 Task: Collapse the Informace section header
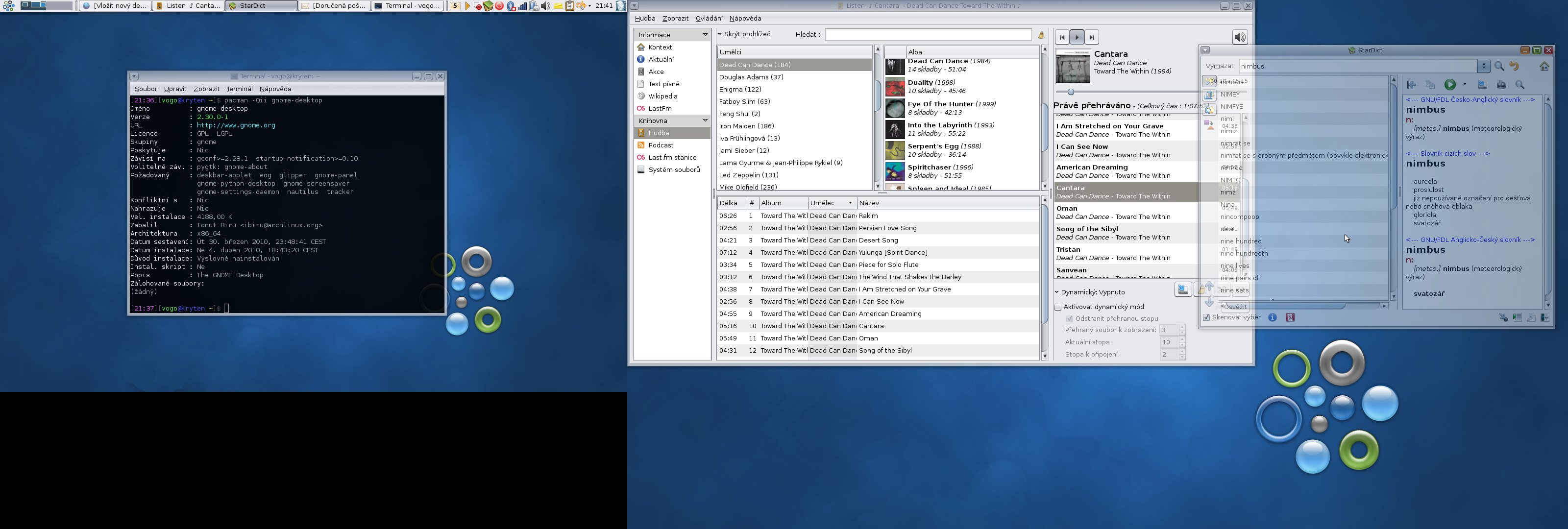[672, 35]
